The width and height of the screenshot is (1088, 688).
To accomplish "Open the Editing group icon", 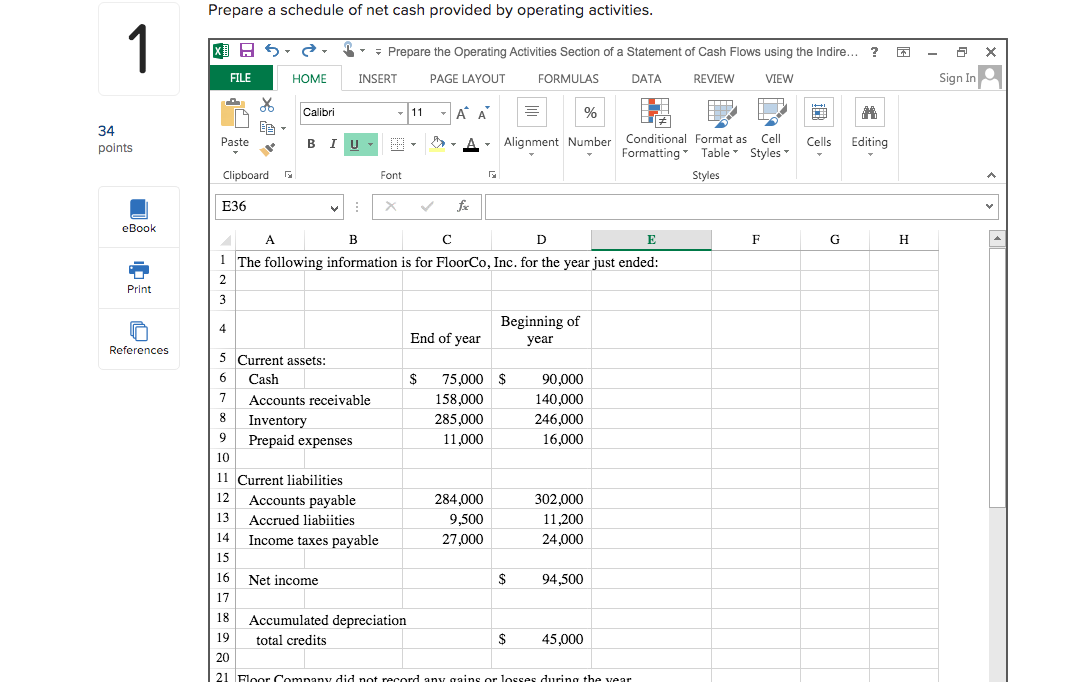I will tap(869, 125).
